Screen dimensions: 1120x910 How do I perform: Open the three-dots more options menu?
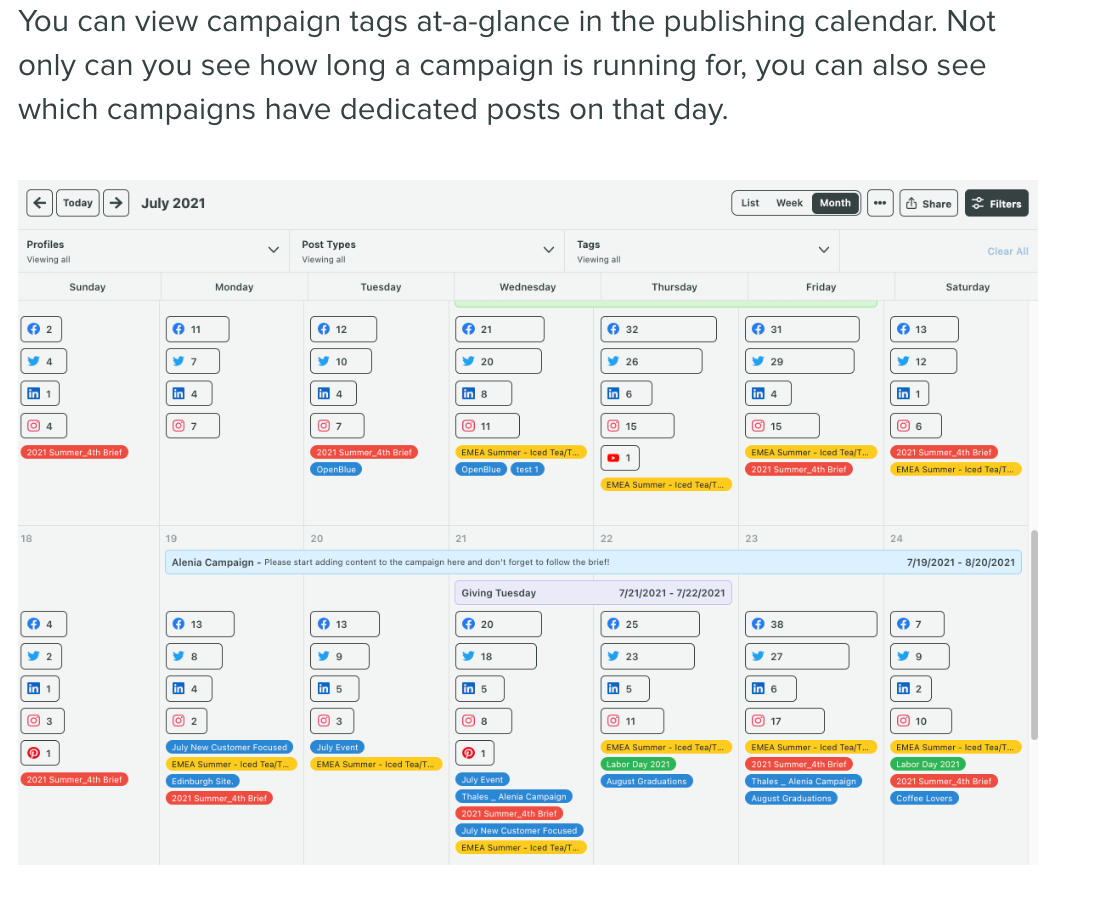(880, 203)
